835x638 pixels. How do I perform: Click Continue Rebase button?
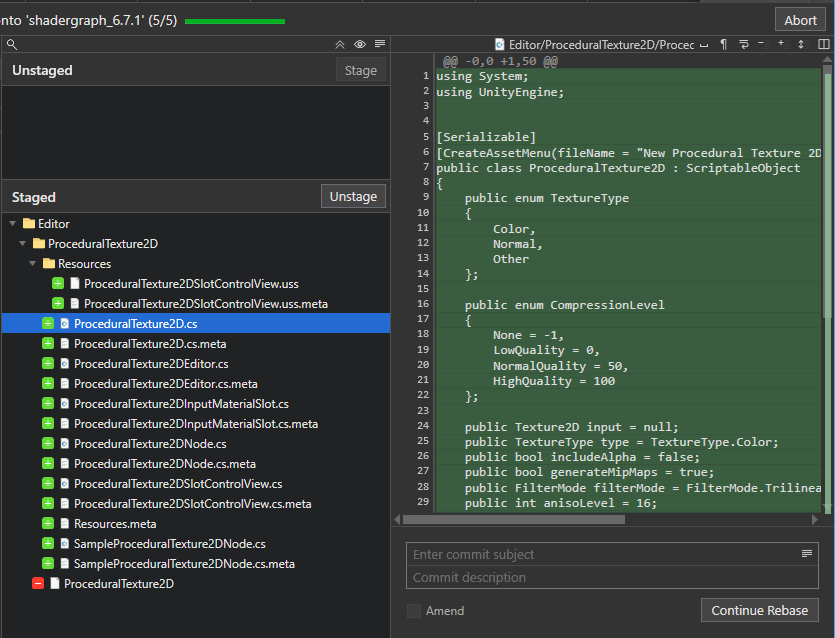click(x=759, y=610)
